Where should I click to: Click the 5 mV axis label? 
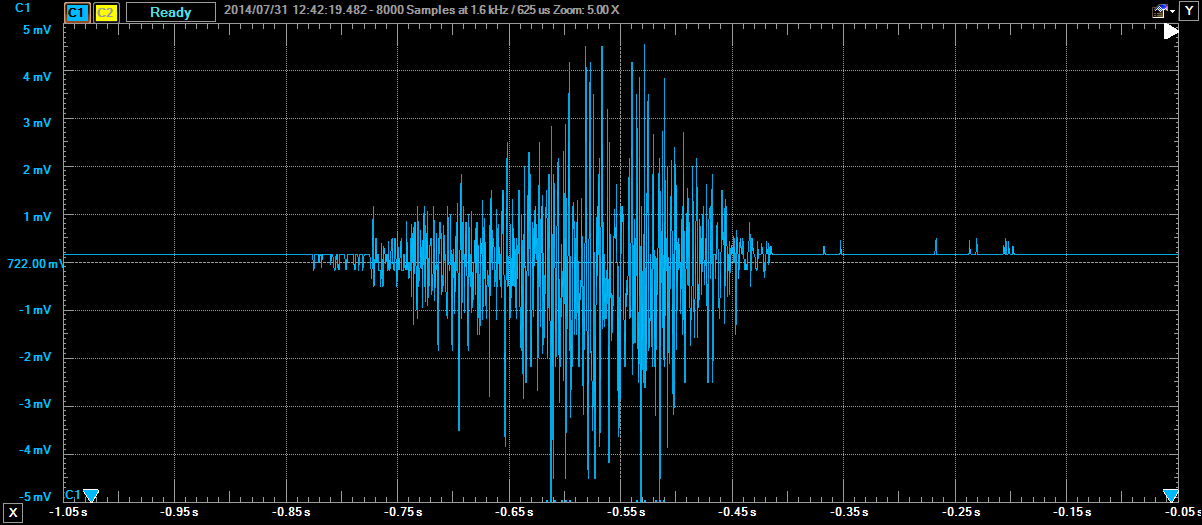coord(37,29)
